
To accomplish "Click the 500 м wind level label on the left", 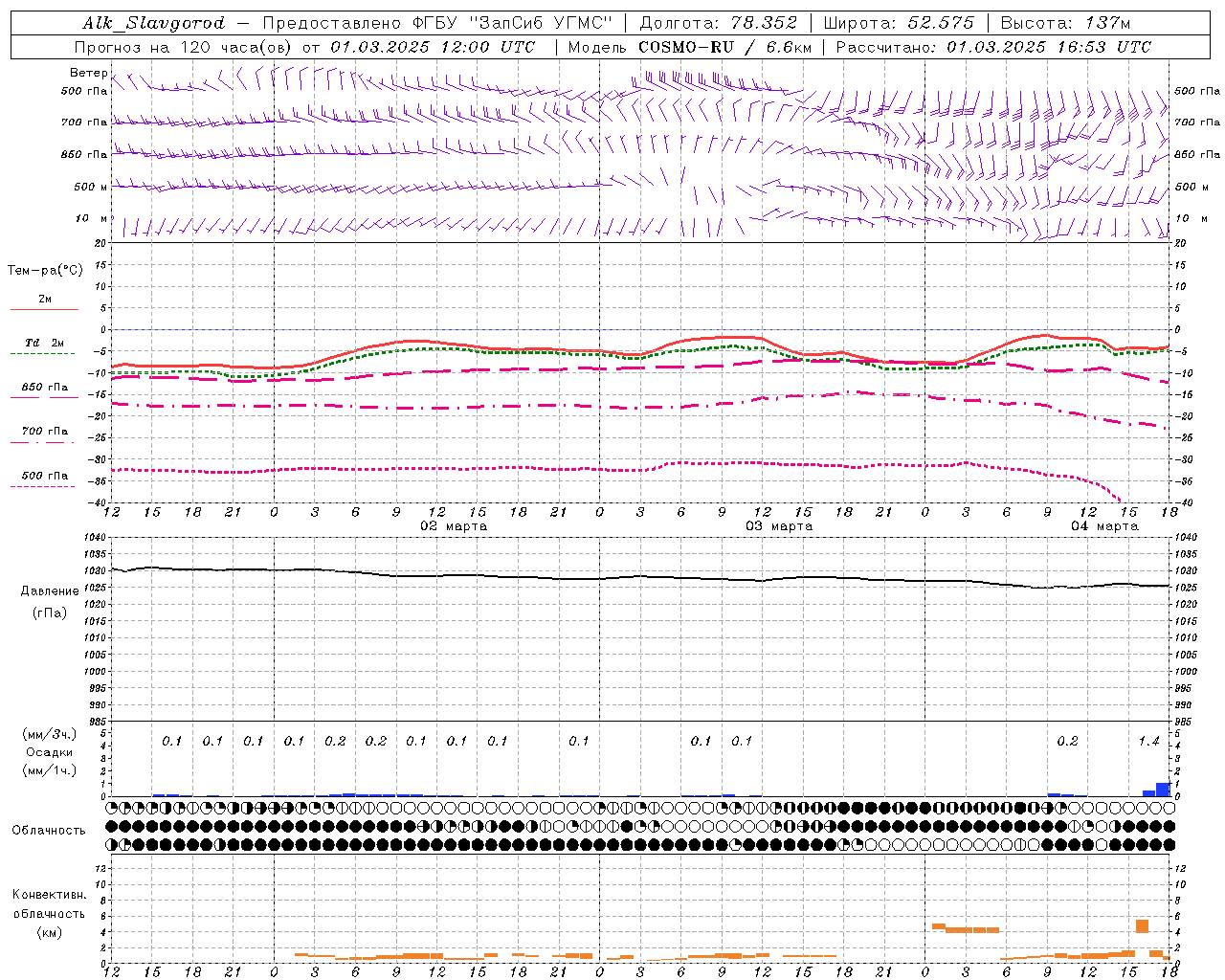I will click(91, 187).
